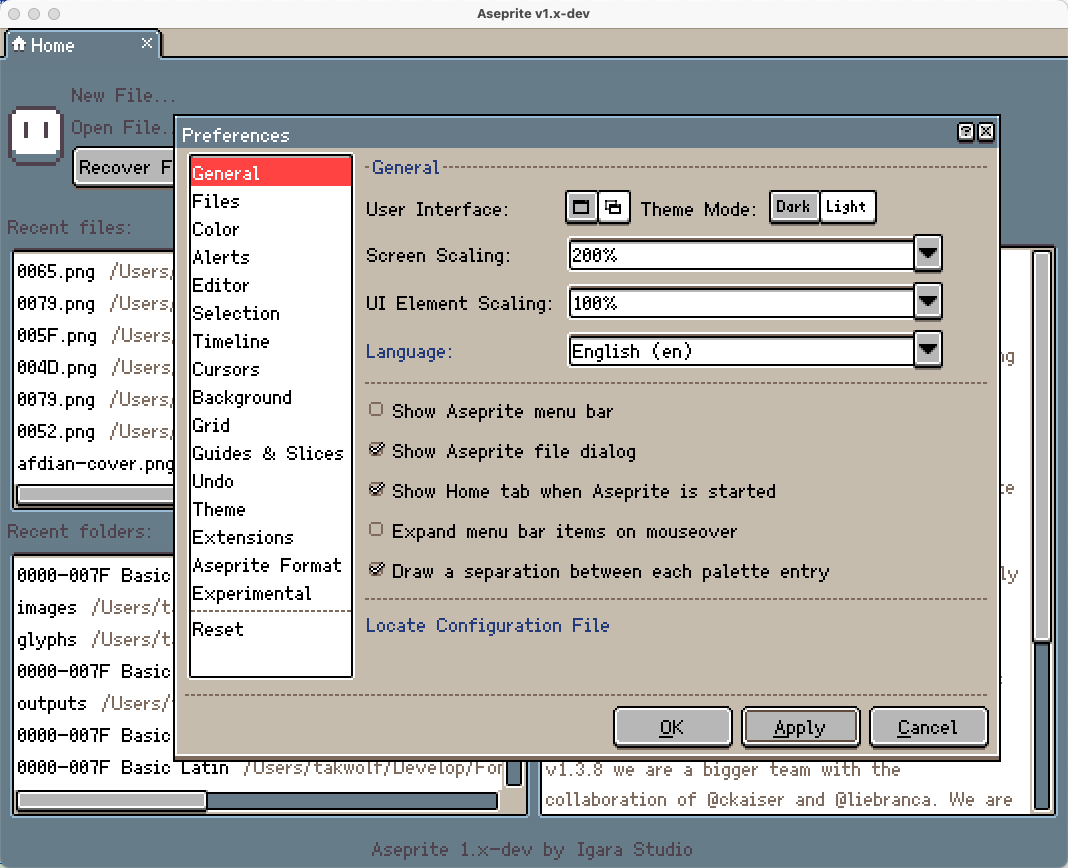Click the OK button
Image resolution: width=1068 pixels, height=868 pixels.
(x=672, y=728)
